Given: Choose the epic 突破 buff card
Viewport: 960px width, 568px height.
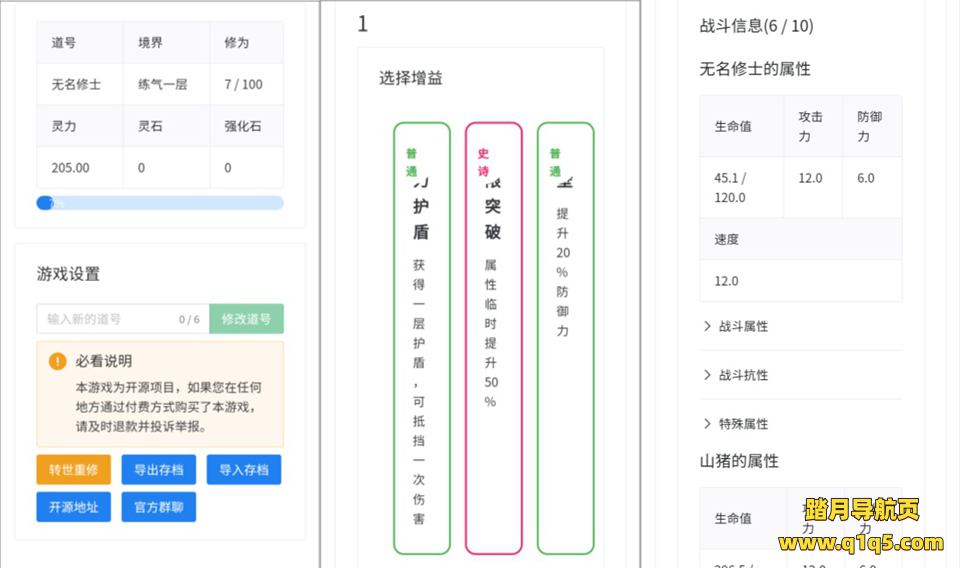Looking at the screenshot, I should (493, 340).
